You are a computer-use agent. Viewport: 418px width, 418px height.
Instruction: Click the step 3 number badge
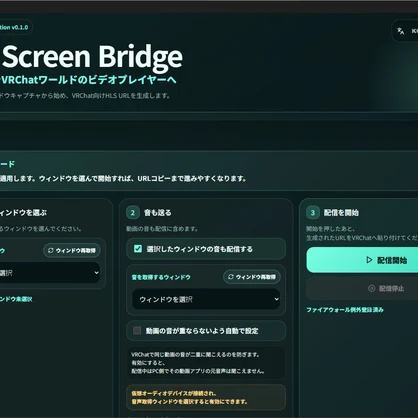click(313, 213)
